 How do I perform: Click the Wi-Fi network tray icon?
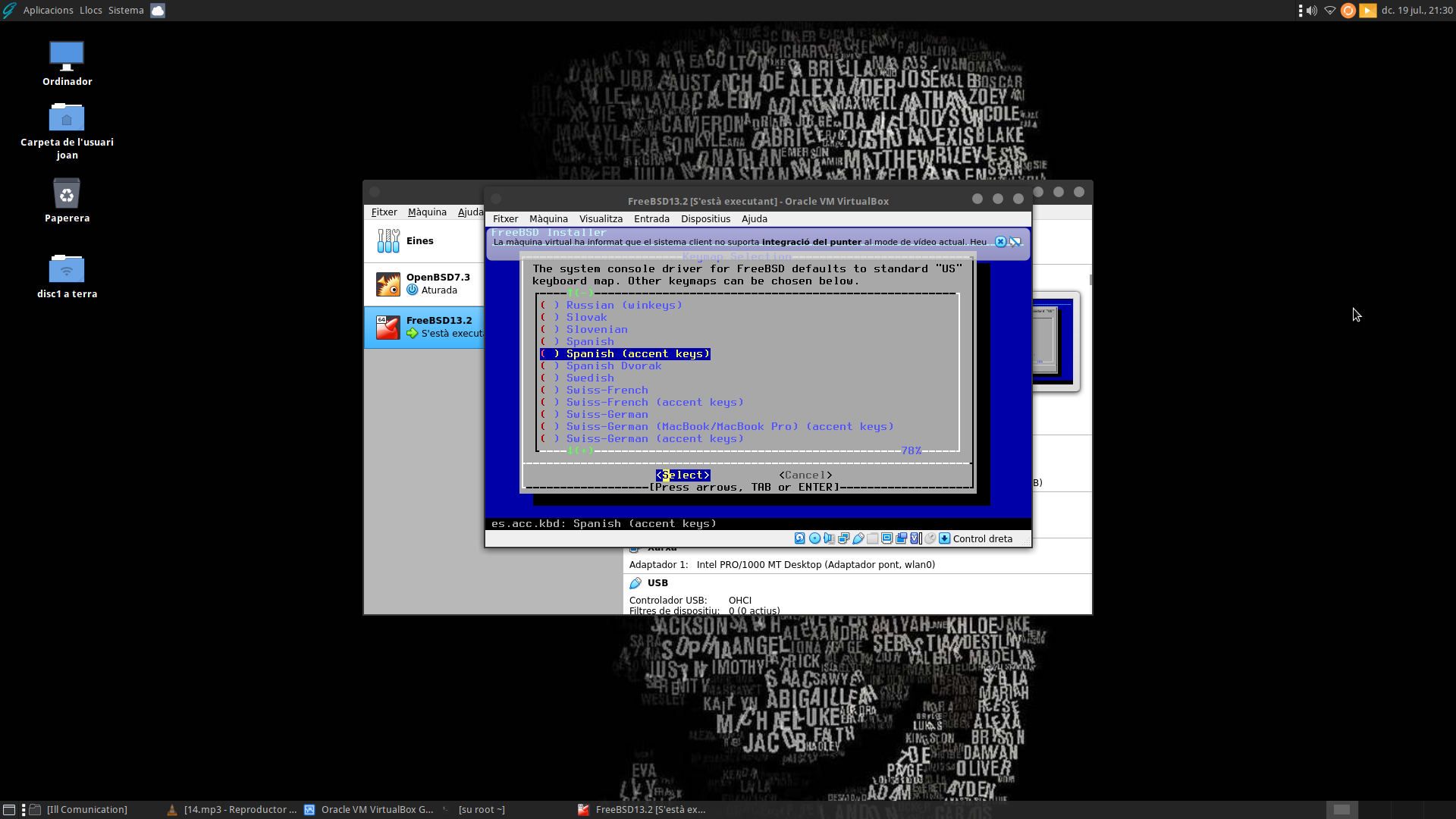1330,11
